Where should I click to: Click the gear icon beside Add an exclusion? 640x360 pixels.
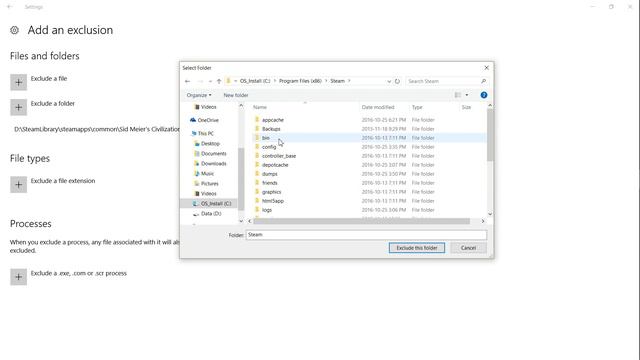(x=14, y=30)
